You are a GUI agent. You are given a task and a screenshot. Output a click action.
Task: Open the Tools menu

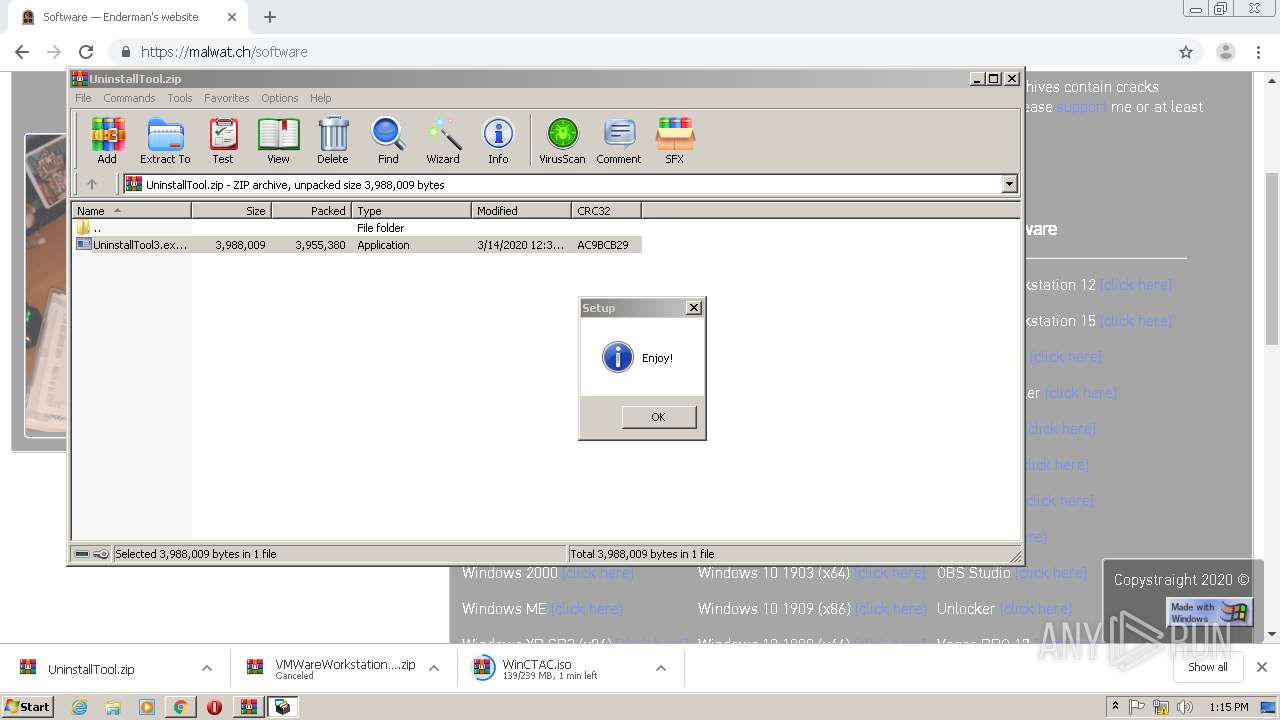point(180,98)
